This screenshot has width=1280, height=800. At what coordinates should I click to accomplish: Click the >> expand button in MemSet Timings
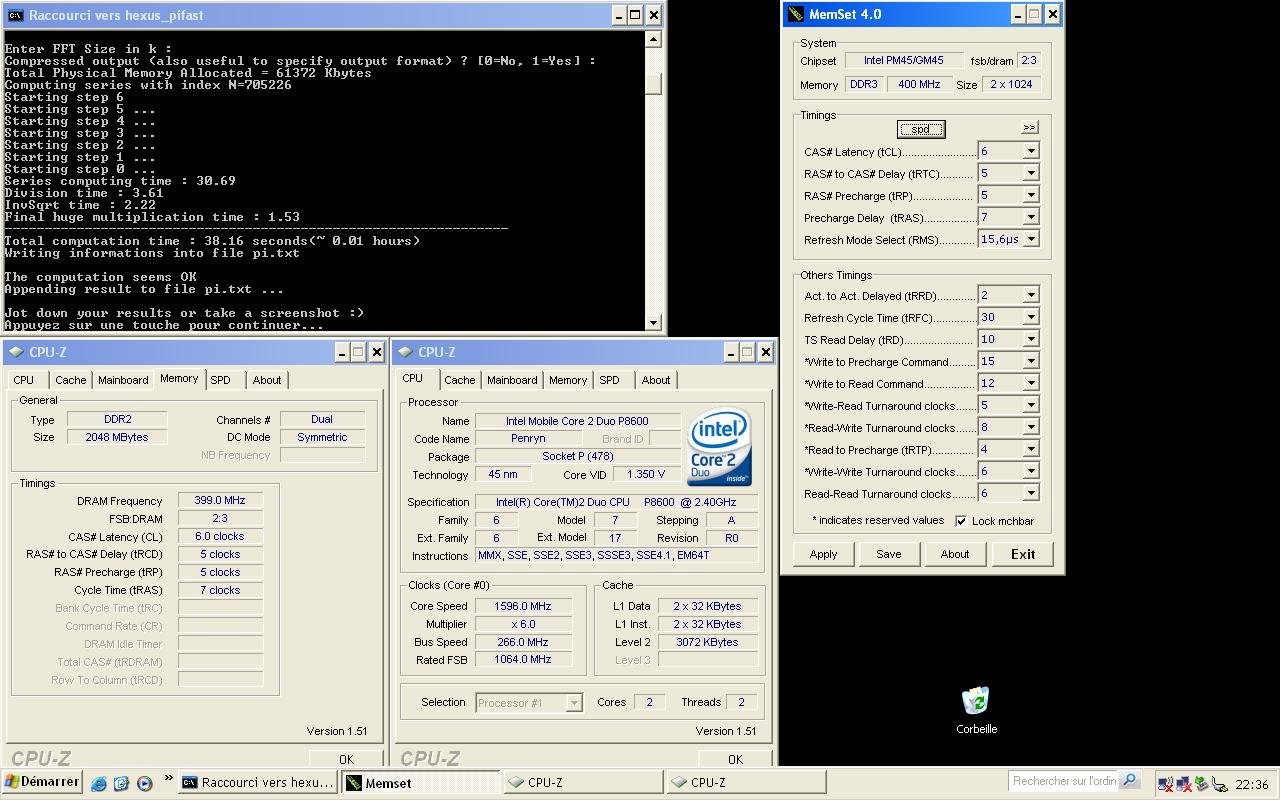(x=1029, y=127)
